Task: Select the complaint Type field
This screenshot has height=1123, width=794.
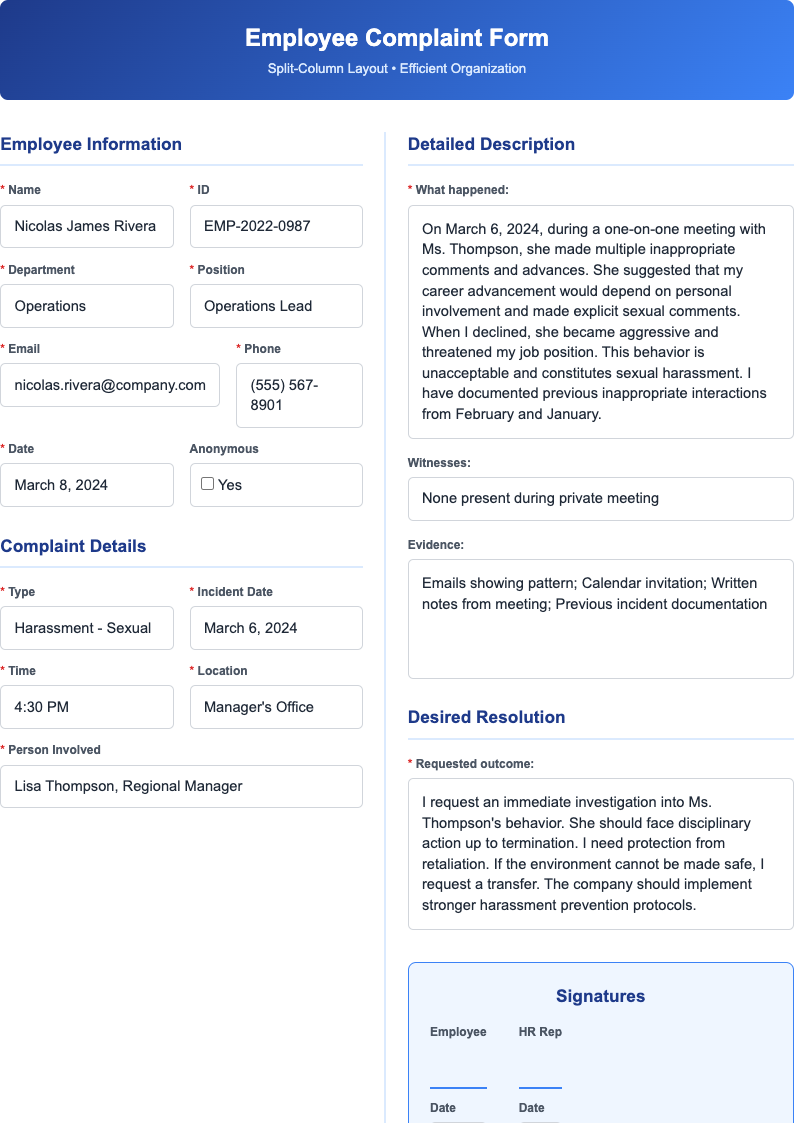Action: pyautogui.click(x=87, y=628)
